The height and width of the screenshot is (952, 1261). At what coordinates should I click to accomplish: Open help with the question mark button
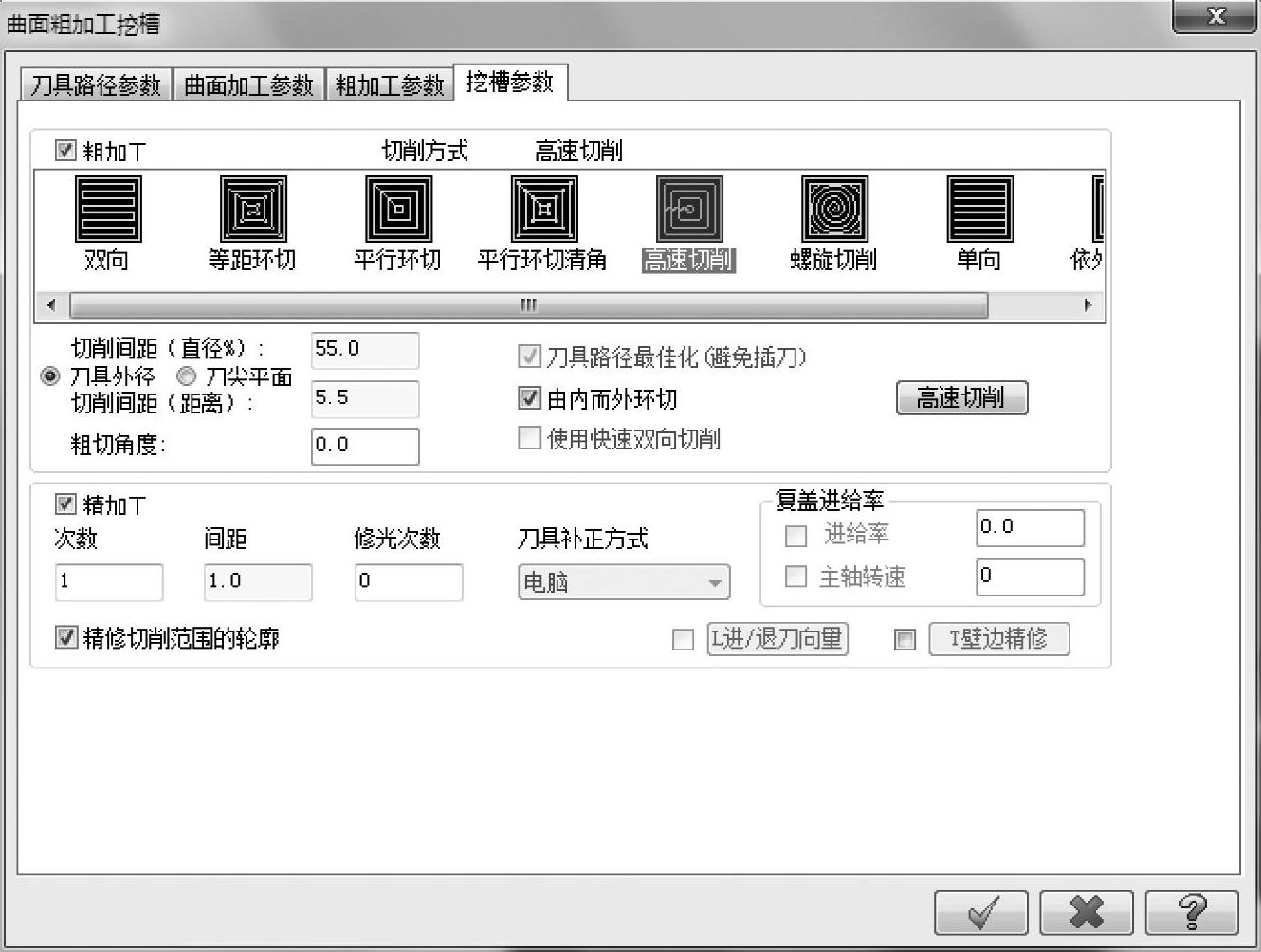tap(1192, 912)
